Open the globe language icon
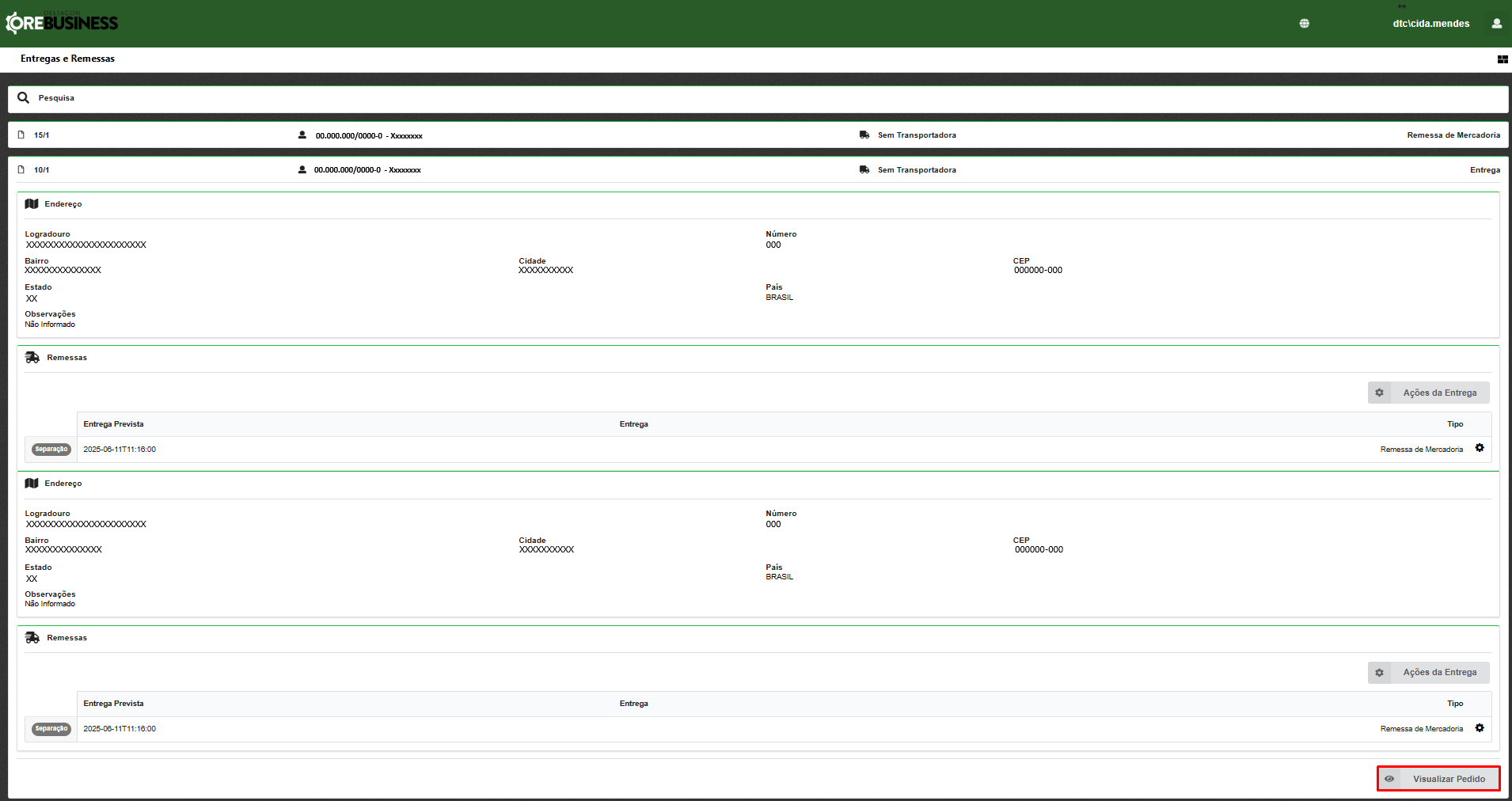1512x801 pixels. point(1304,24)
